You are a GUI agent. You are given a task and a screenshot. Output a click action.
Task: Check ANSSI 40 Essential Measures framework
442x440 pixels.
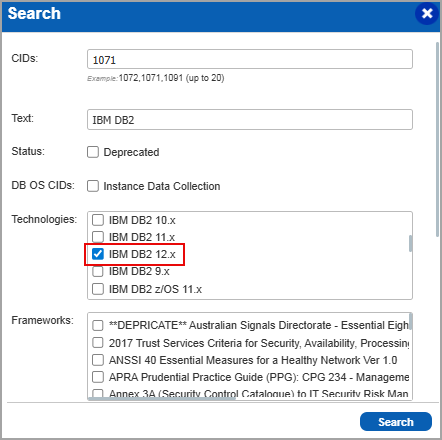tap(98, 360)
